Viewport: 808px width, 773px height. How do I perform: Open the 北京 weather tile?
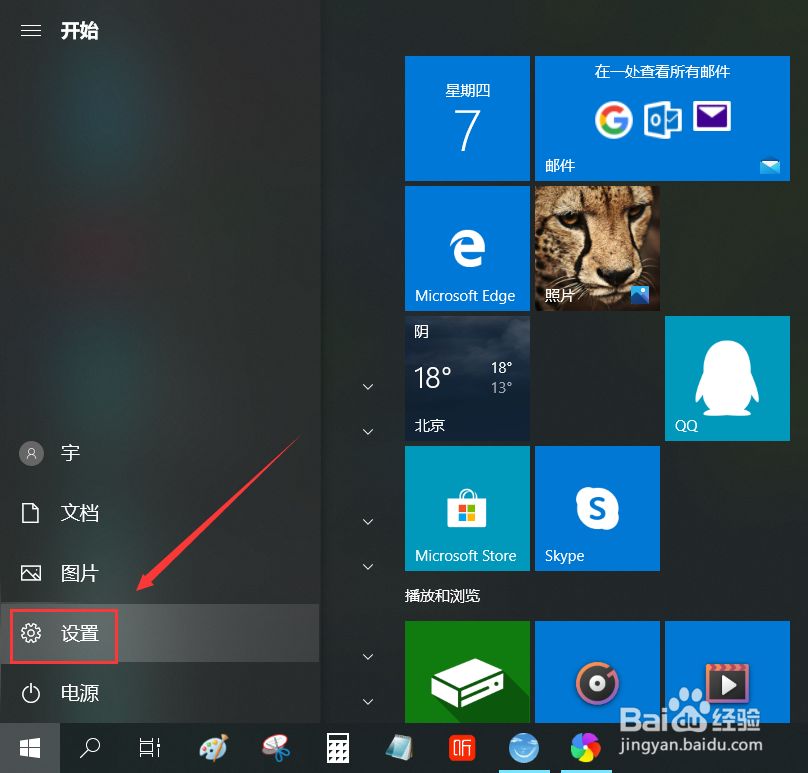coord(467,378)
